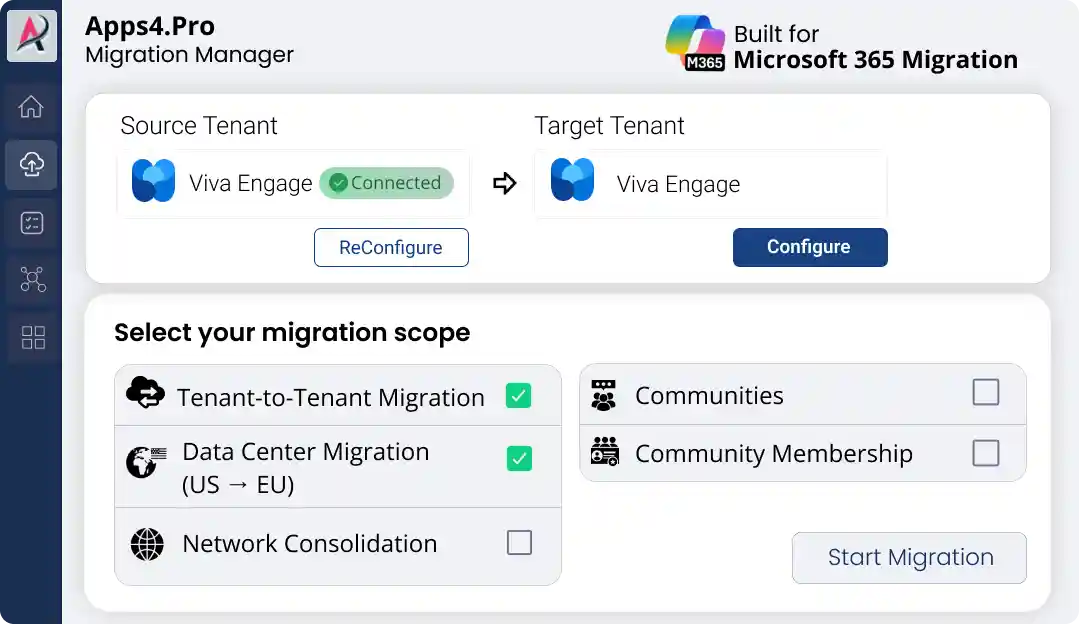Click the Connected status badge
Viewport: 1079px width, 624px height.
click(386, 183)
